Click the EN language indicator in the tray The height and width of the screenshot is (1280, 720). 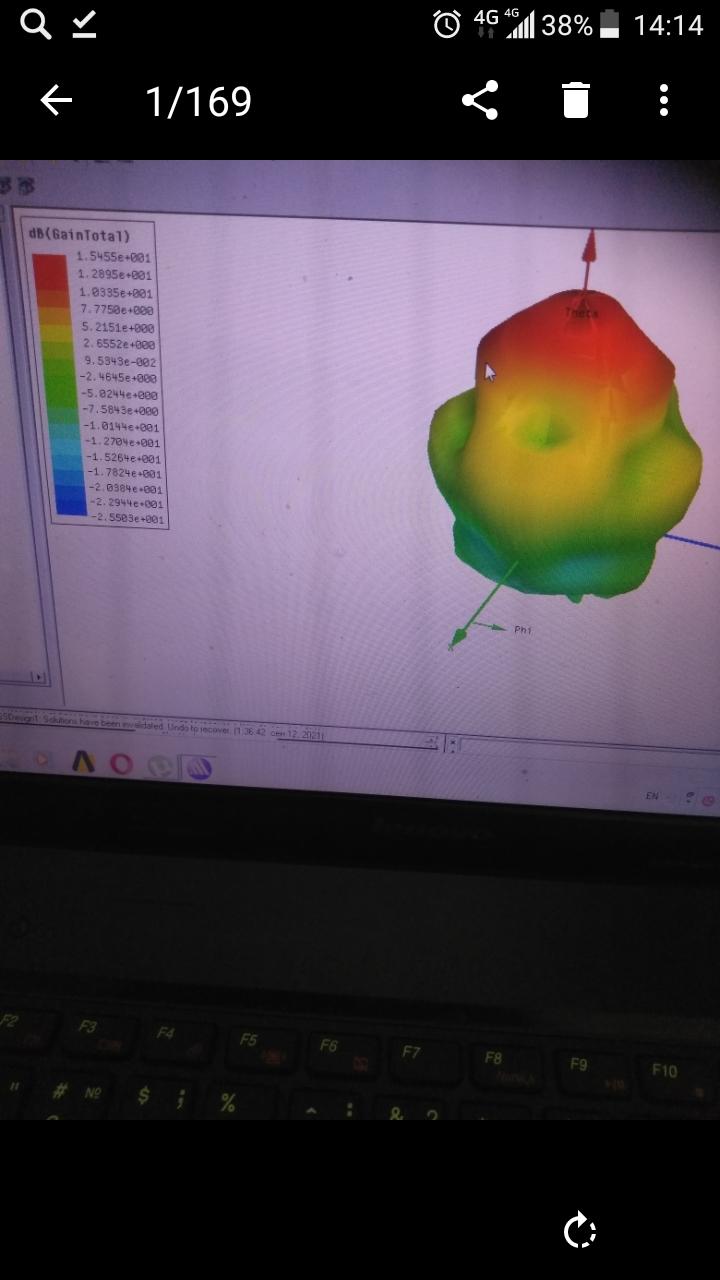point(652,796)
